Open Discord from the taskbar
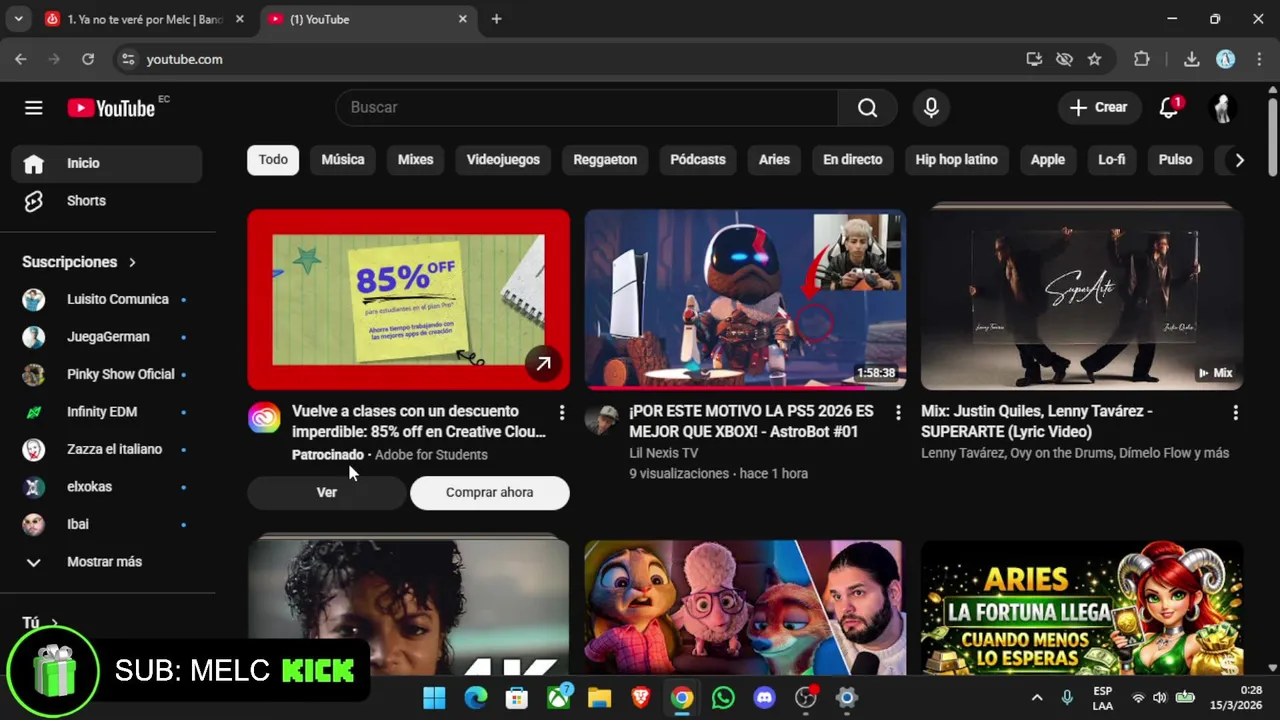1280x720 pixels. 764,698
